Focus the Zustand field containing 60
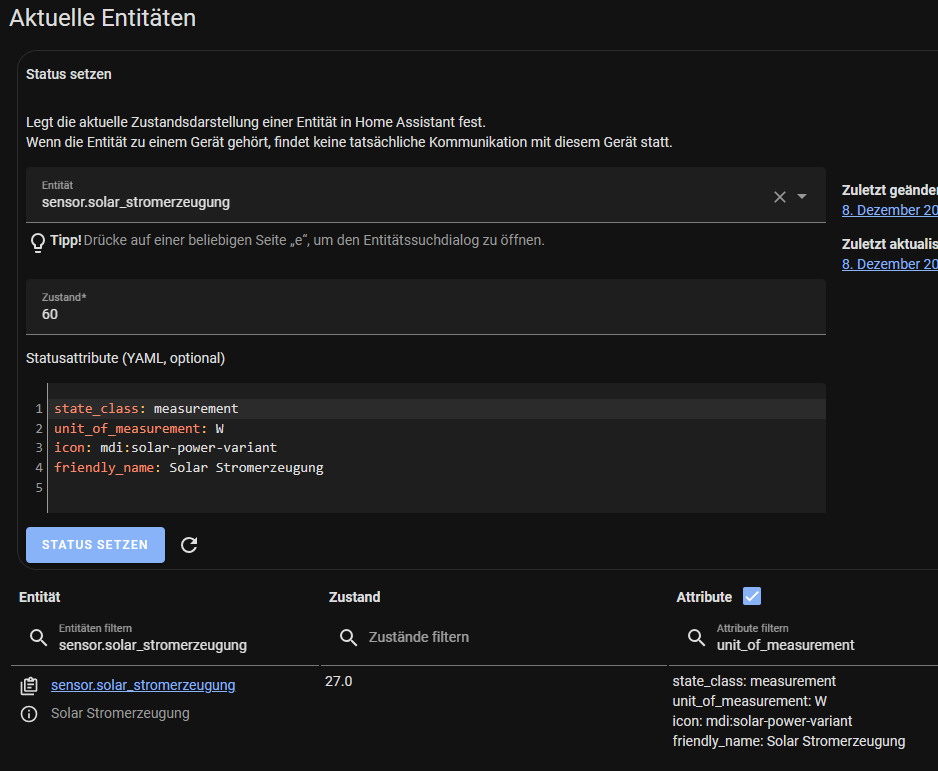This screenshot has width=938, height=771. pos(425,313)
